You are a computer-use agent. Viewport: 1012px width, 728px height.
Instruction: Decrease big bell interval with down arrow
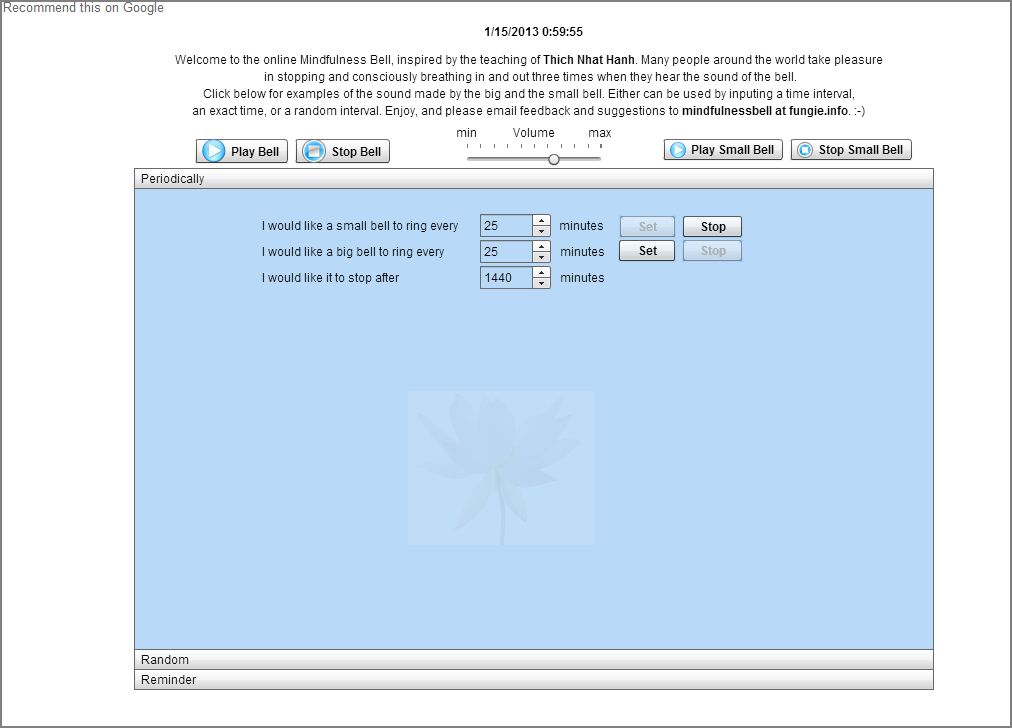(x=541, y=257)
